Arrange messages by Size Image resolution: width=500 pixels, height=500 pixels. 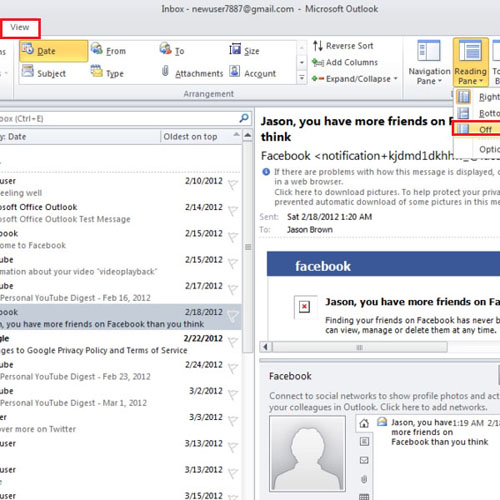[x=244, y=51]
